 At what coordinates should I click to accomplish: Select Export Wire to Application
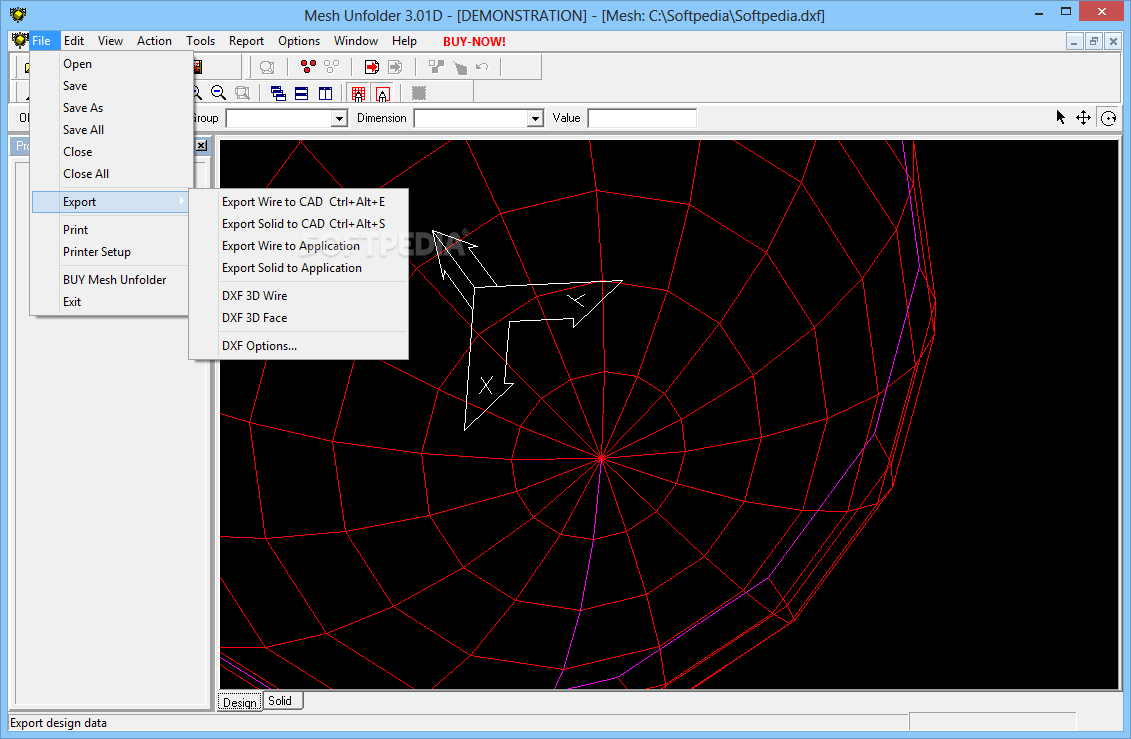point(299,246)
